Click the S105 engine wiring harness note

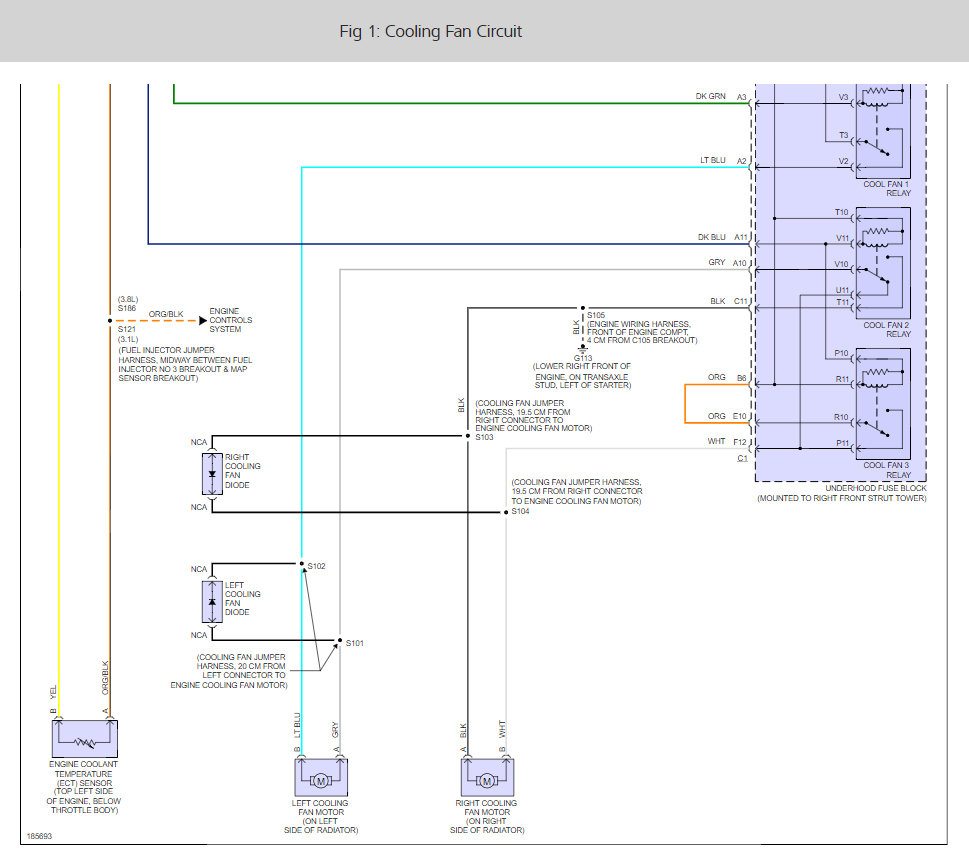pos(642,332)
